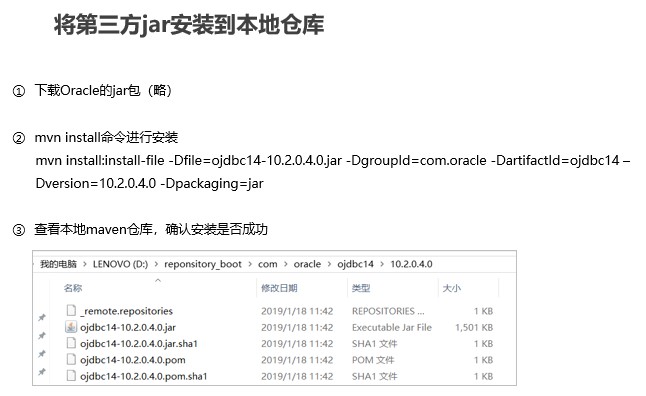Click the ojdbc14-10.2.0.4.0.jar Java icon
Screen dimensions: 646x396
71,327
